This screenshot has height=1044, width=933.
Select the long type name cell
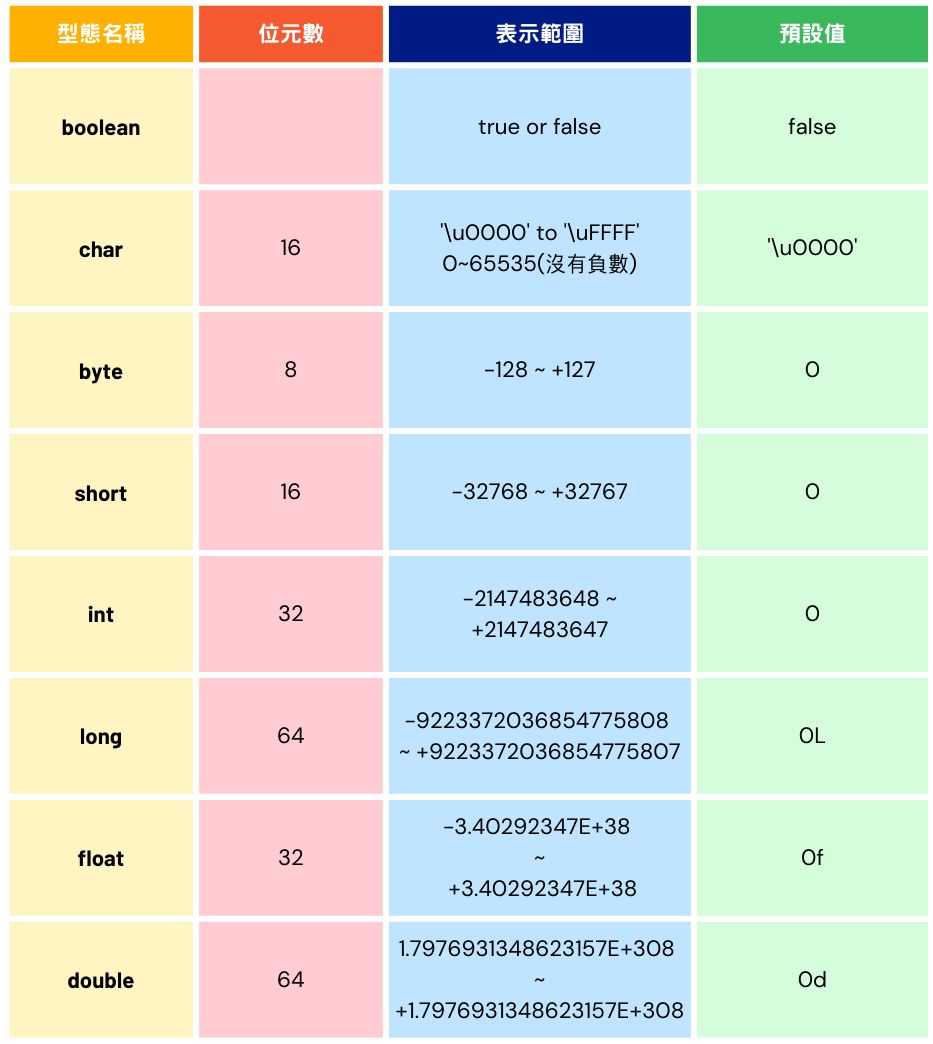coord(101,736)
